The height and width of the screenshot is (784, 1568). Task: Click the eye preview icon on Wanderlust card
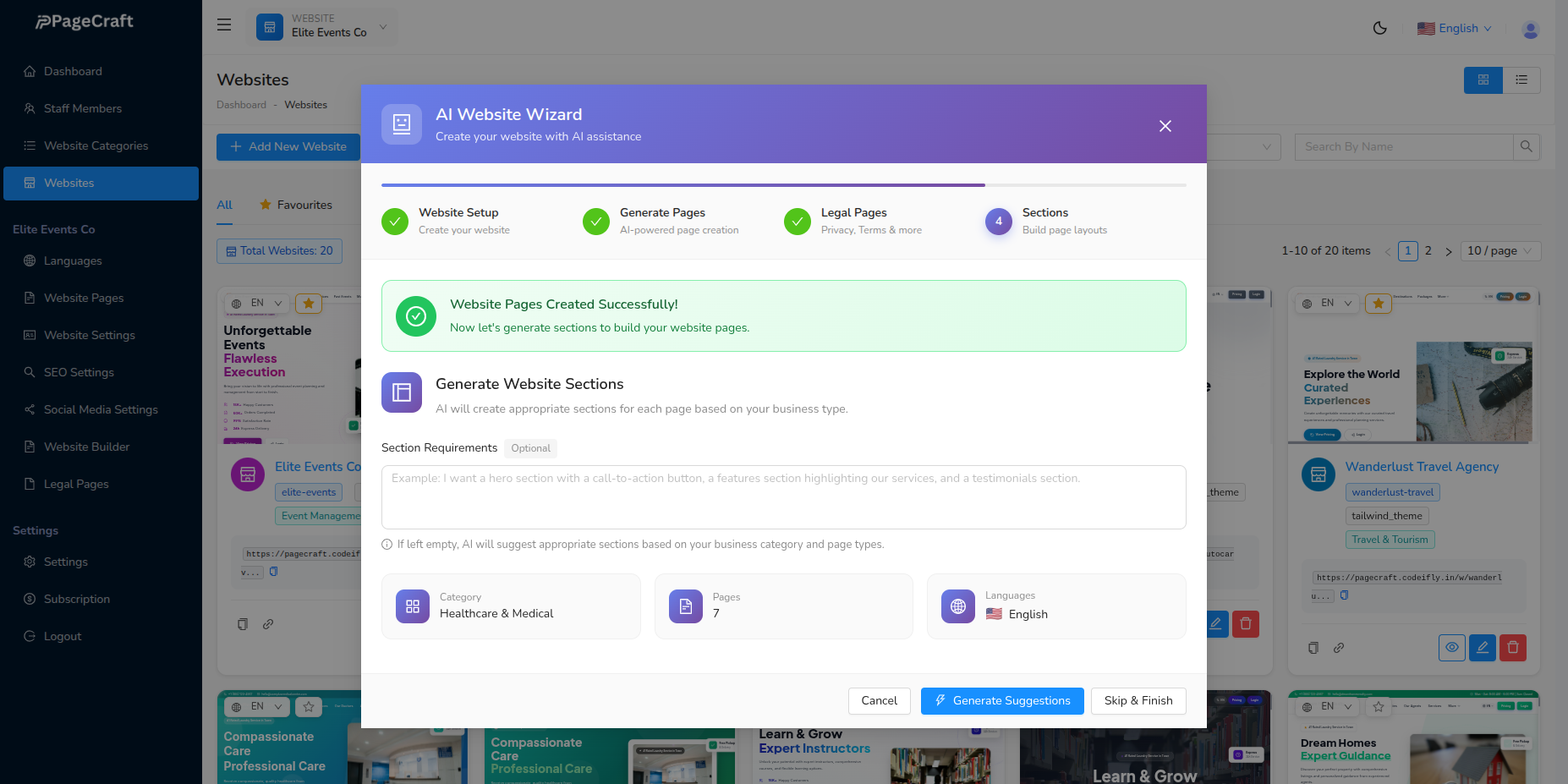[1451, 647]
